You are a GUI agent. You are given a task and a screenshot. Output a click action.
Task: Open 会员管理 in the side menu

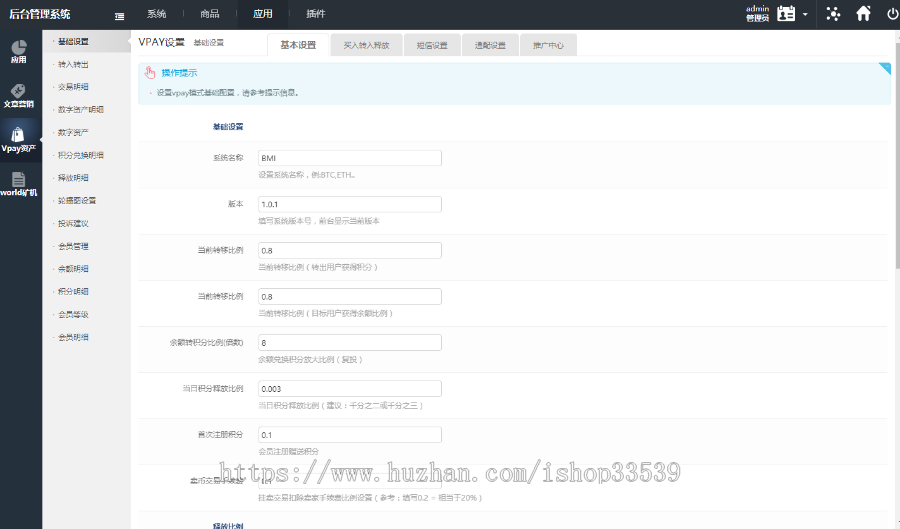[73, 246]
